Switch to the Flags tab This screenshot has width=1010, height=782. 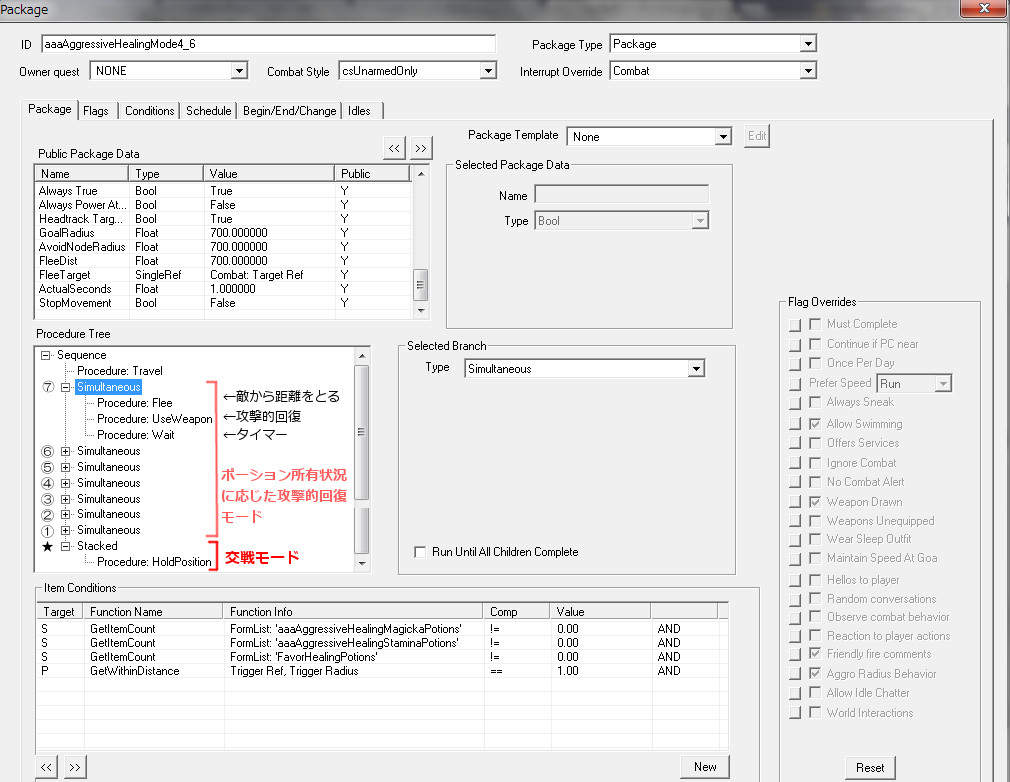tap(96, 111)
